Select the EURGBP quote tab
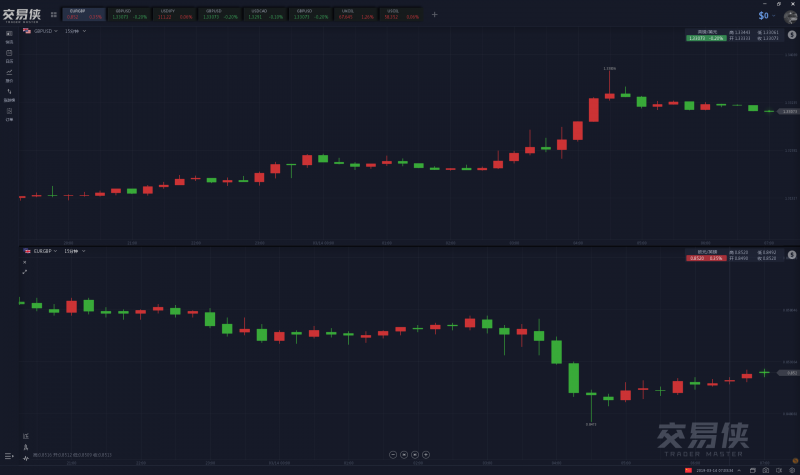The height and width of the screenshot is (475, 800). 84,14
